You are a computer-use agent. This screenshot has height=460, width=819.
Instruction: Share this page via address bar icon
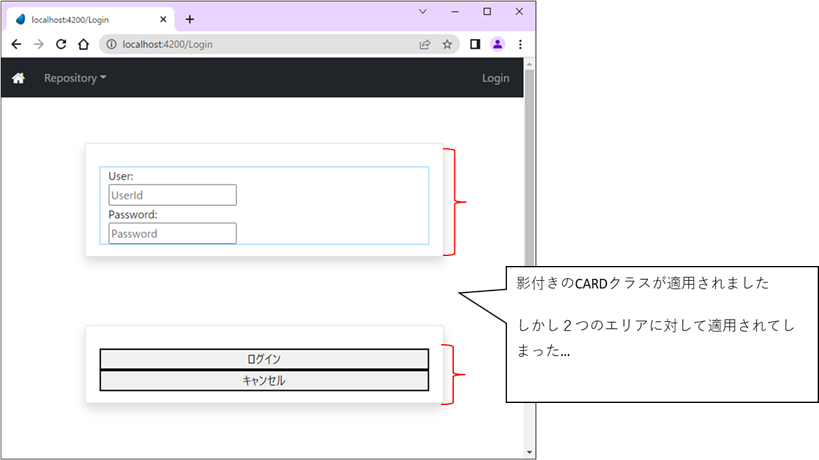click(425, 44)
